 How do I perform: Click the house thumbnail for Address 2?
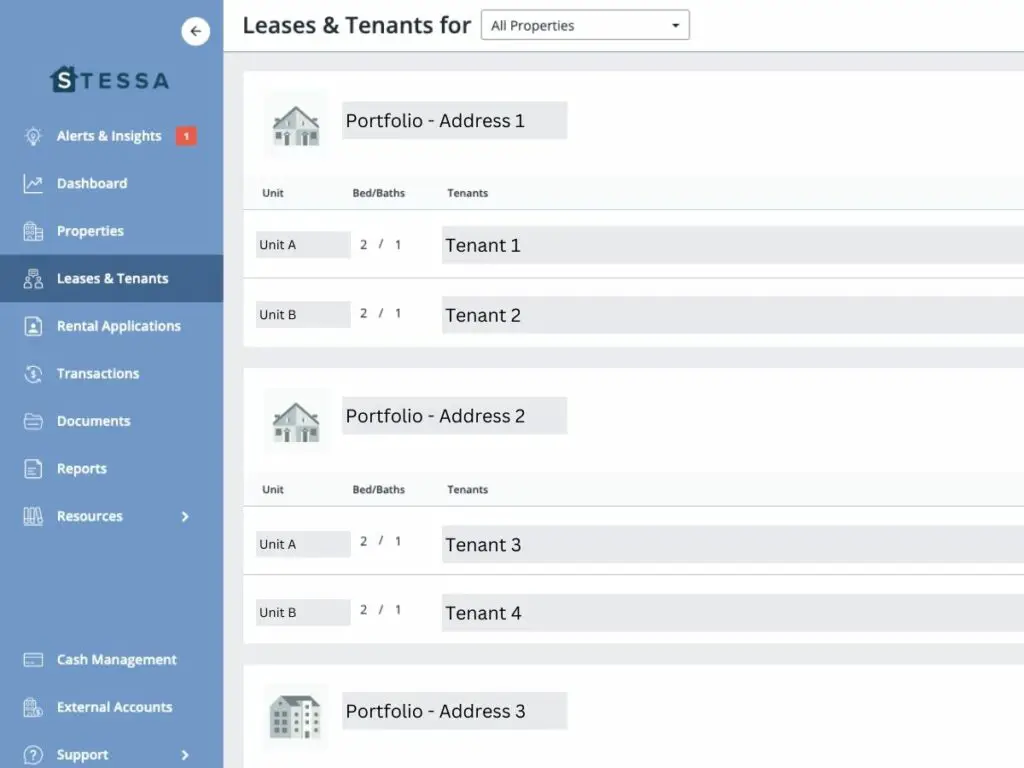coord(296,421)
